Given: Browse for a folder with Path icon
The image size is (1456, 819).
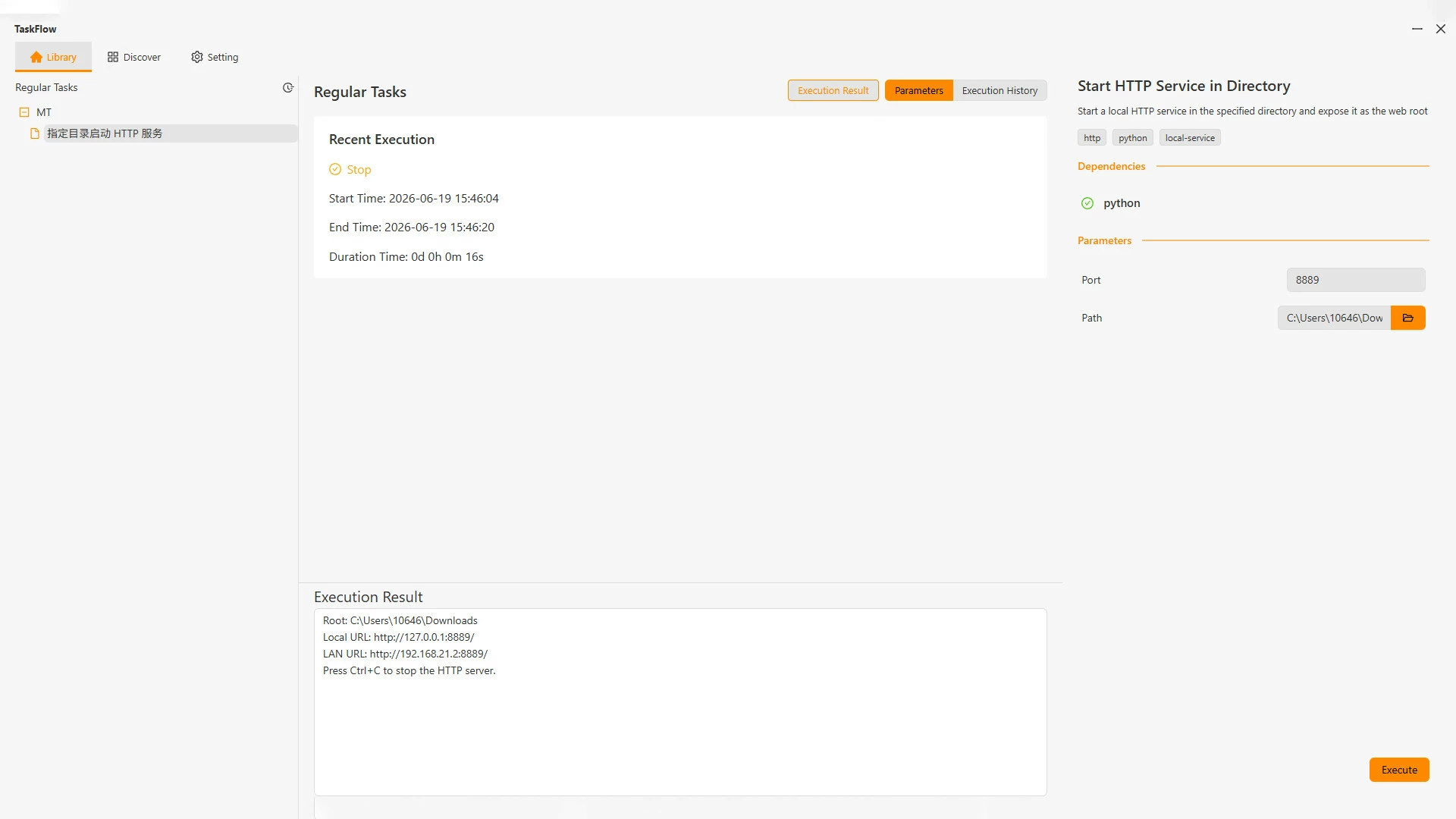Looking at the screenshot, I should (x=1408, y=318).
